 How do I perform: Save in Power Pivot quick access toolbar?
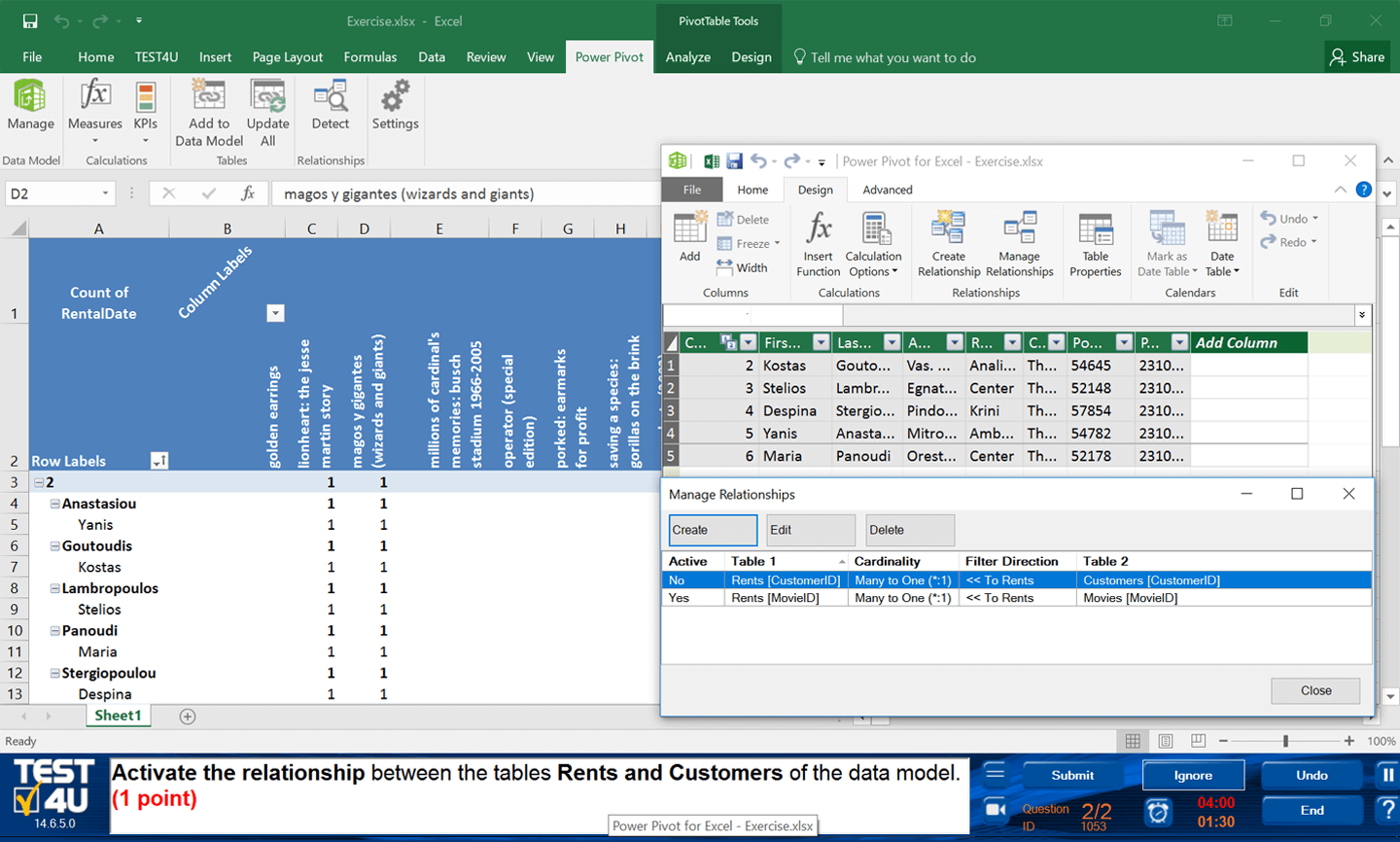(x=734, y=161)
